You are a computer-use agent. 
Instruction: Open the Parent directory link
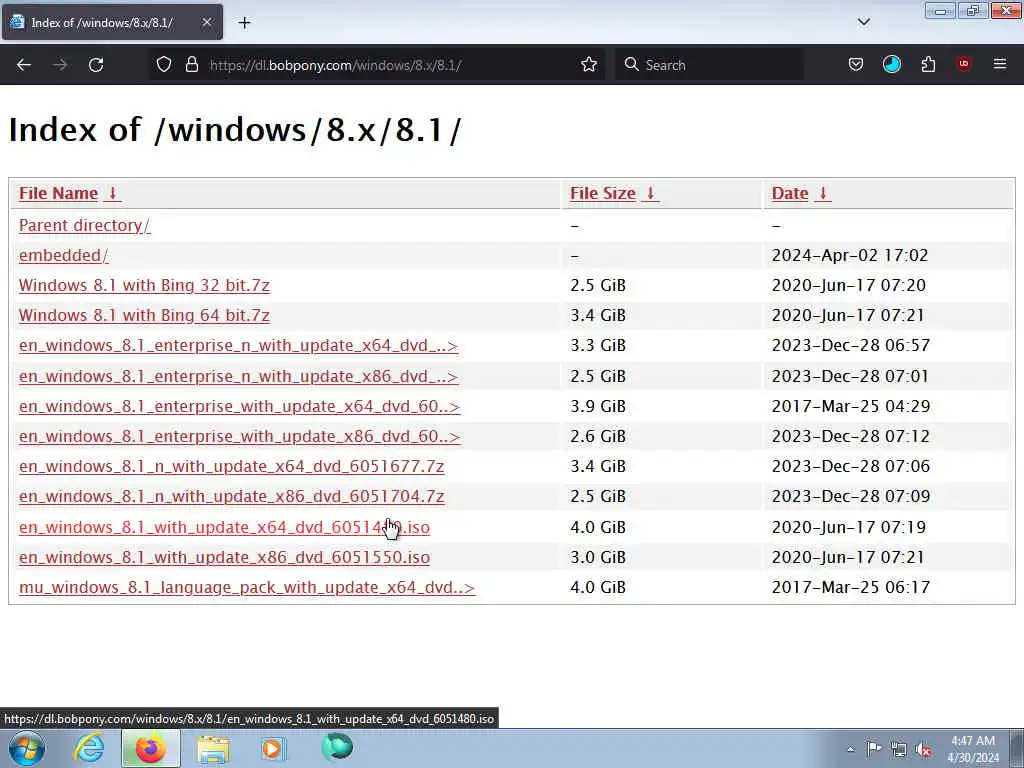(x=84, y=225)
